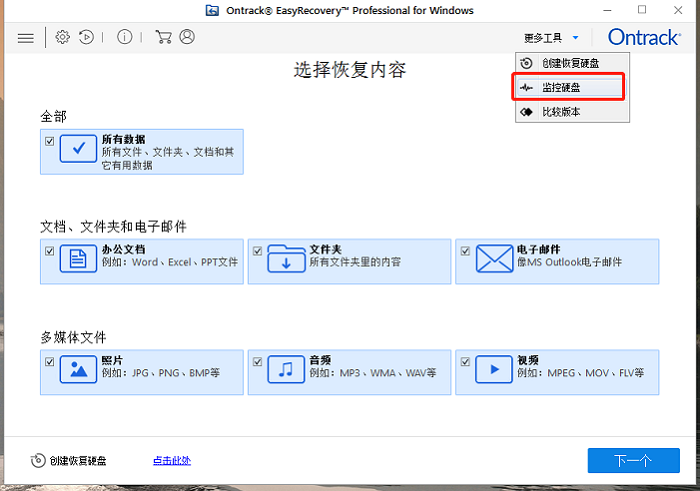Select 比较版本 from the menu
The image size is (700, 491).
[572, 112]
